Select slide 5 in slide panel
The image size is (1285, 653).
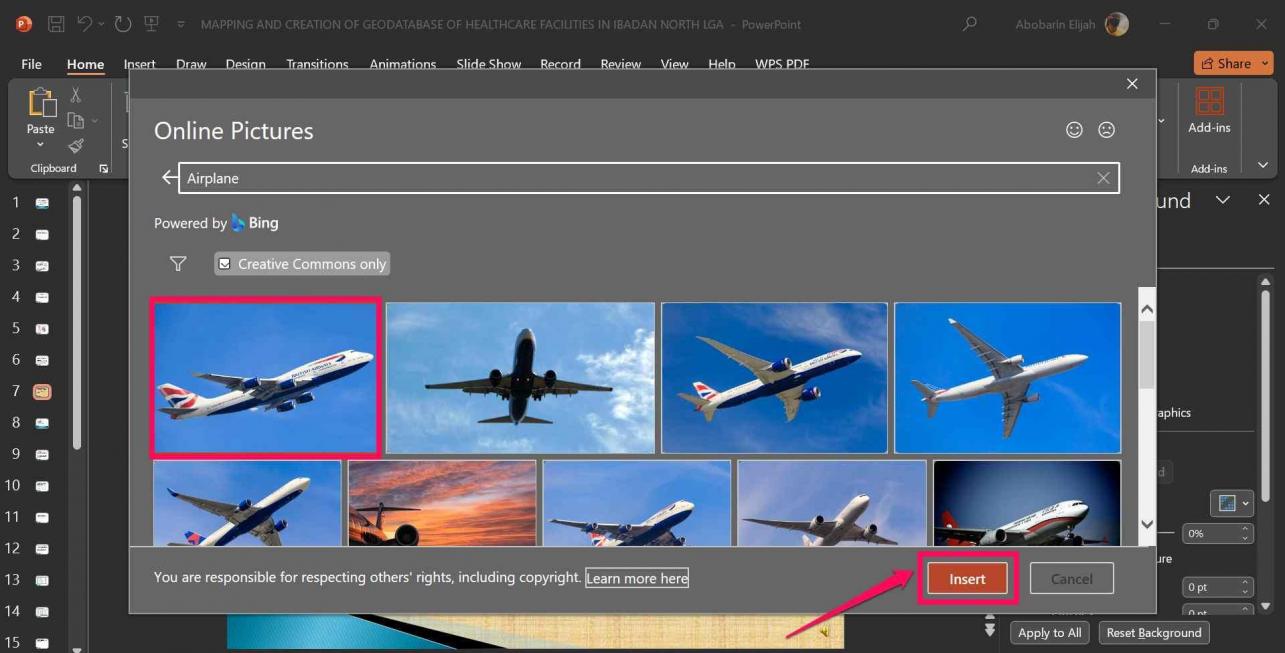point(42,329)
